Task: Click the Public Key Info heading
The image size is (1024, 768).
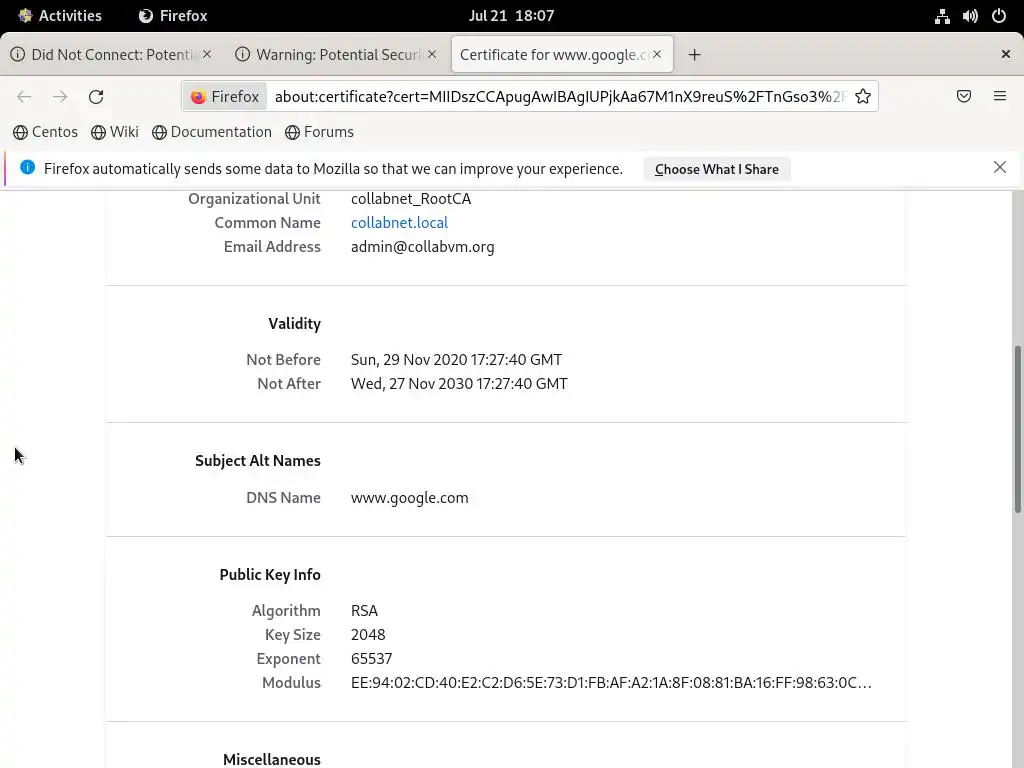Action: click(270, 575)
